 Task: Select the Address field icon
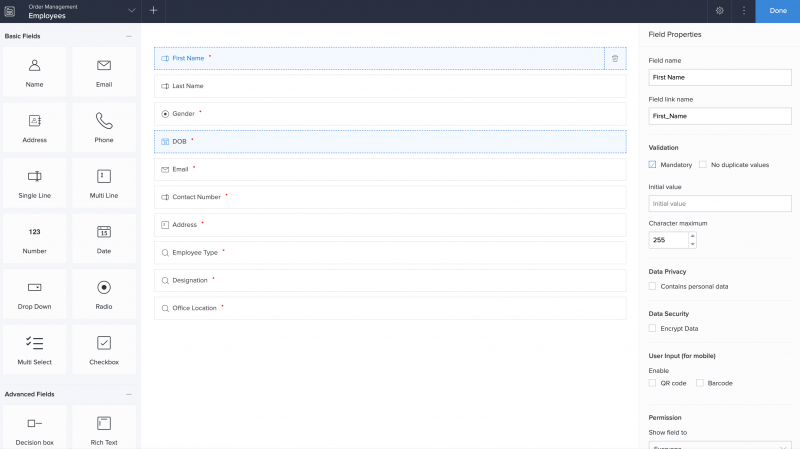tap(35, 121)
